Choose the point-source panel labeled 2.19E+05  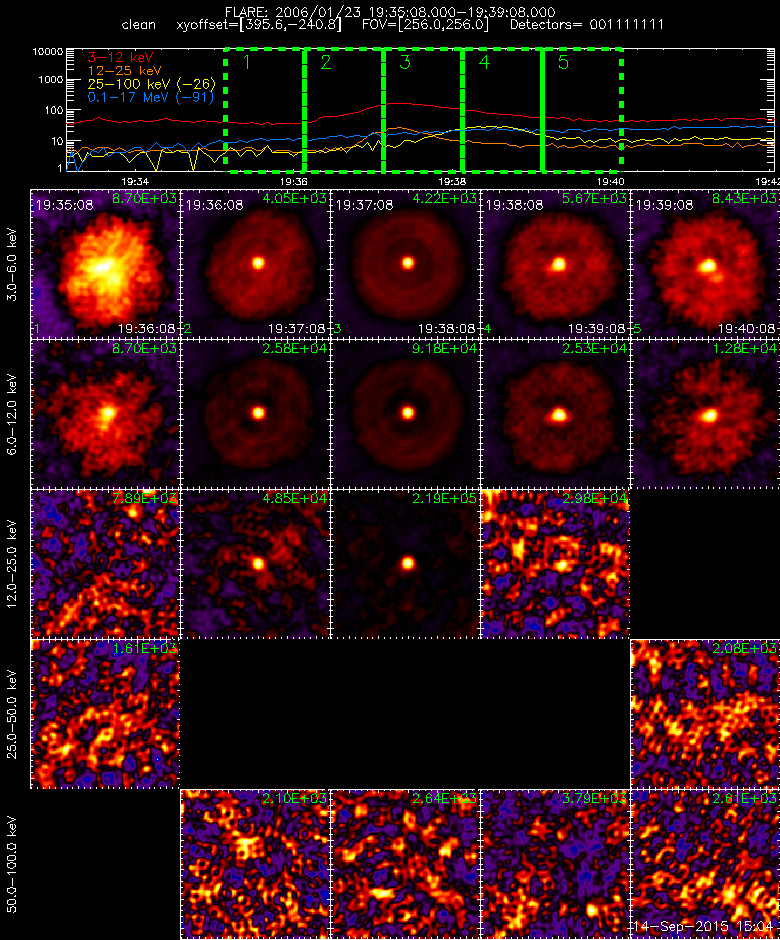click(405, 564)
